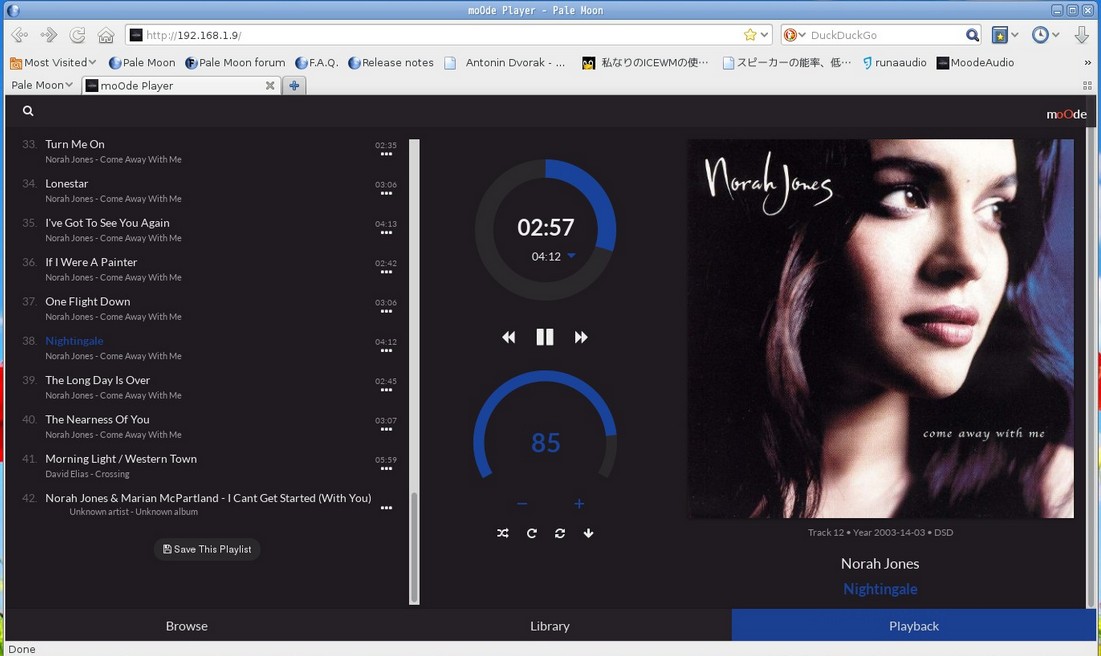Click the Norah Jones album cover art
The height and width of the screenshot is (656, 1101).
(881, 329)
